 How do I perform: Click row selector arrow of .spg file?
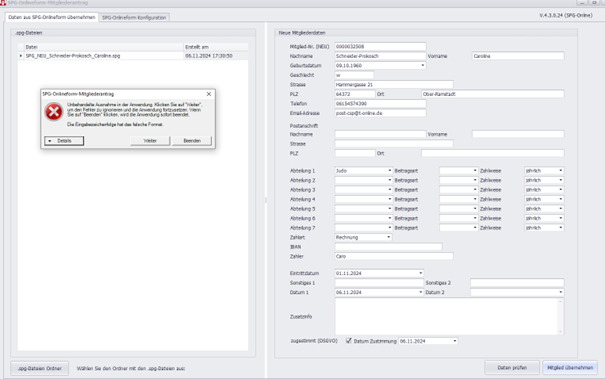(x=21, y=56)
